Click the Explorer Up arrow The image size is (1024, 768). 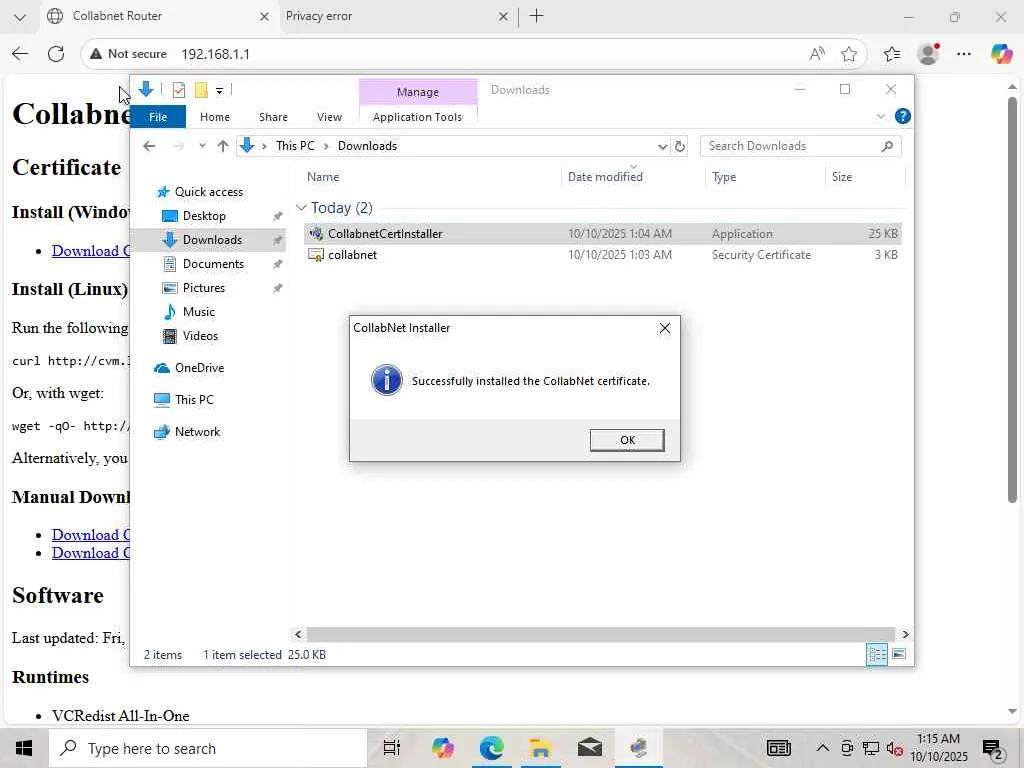tap(223, 146)
